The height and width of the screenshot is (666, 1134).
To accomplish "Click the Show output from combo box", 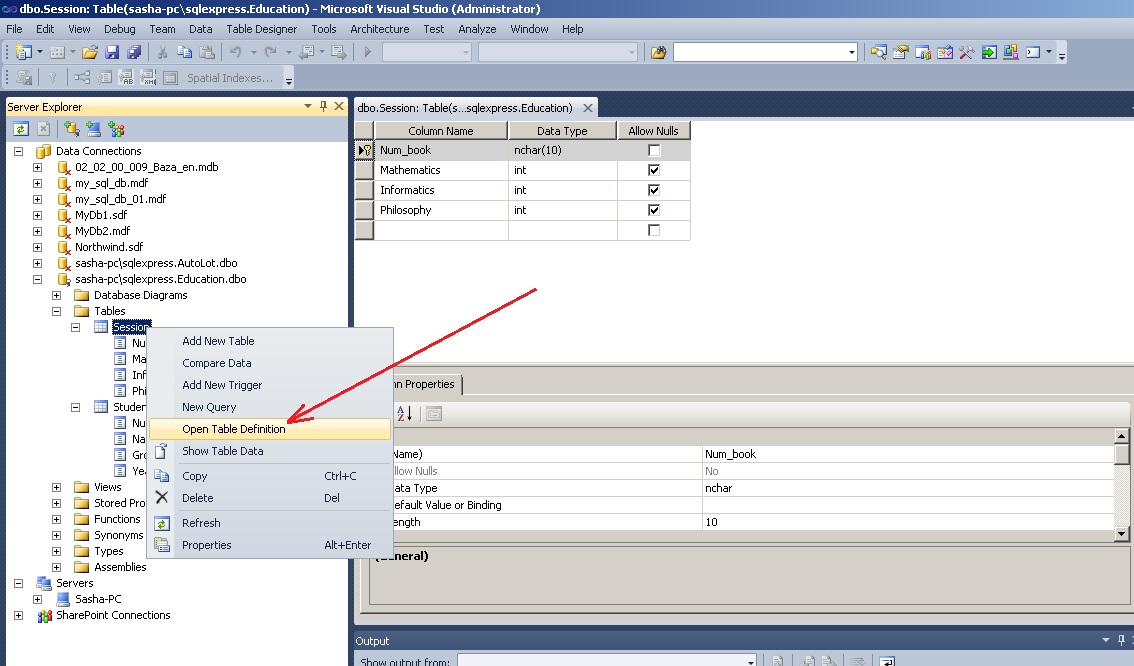I will tap(608, 660).
